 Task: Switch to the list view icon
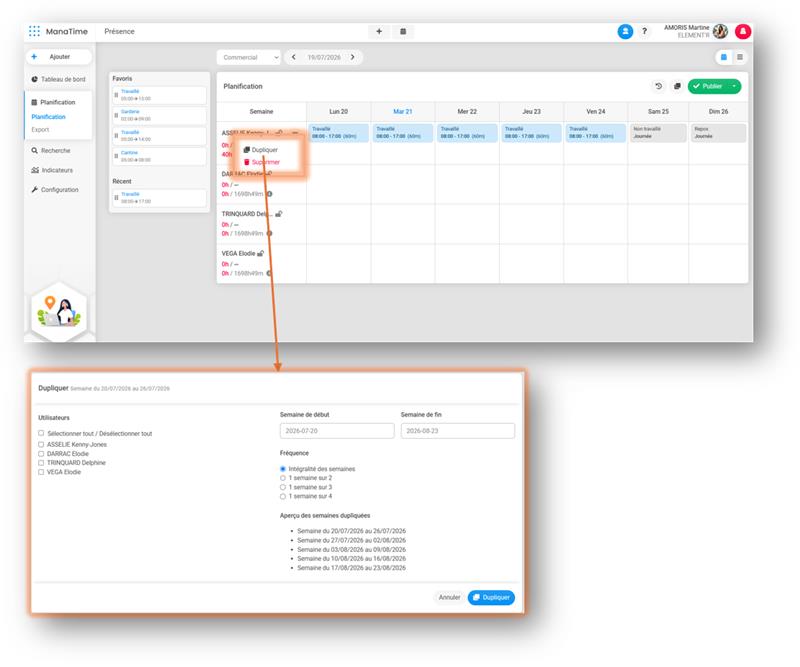point(740,57)
